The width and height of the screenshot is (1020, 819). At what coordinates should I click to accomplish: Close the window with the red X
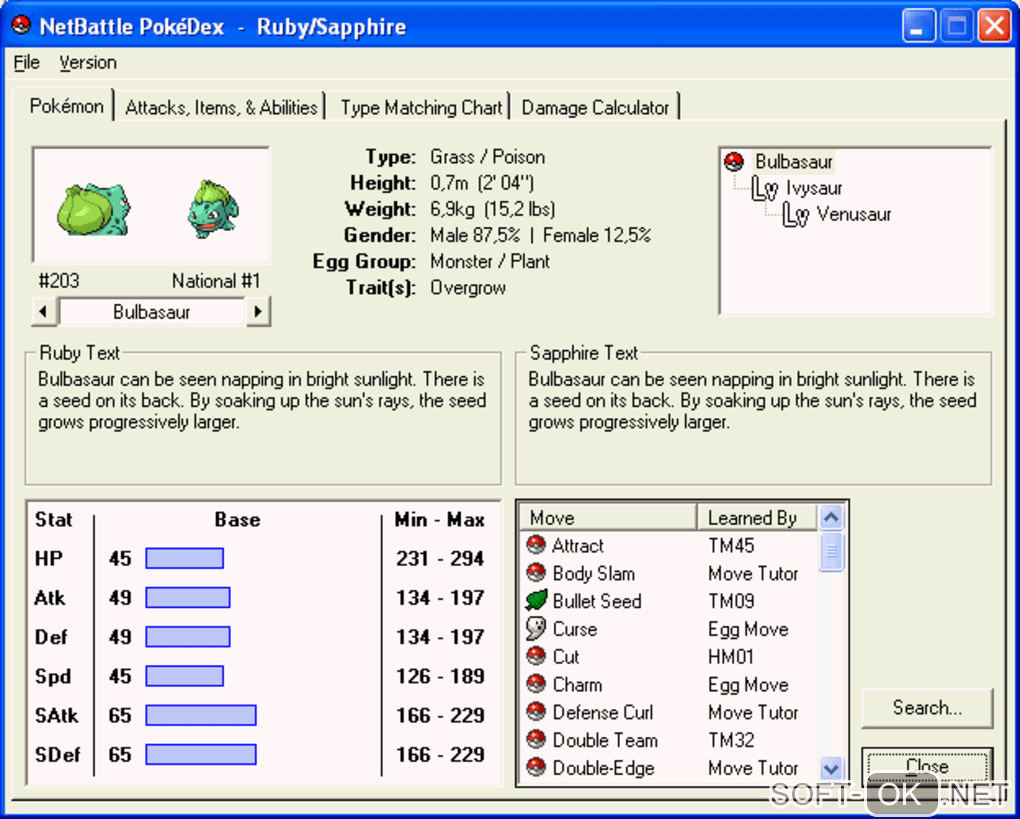(x=995, y=26)
